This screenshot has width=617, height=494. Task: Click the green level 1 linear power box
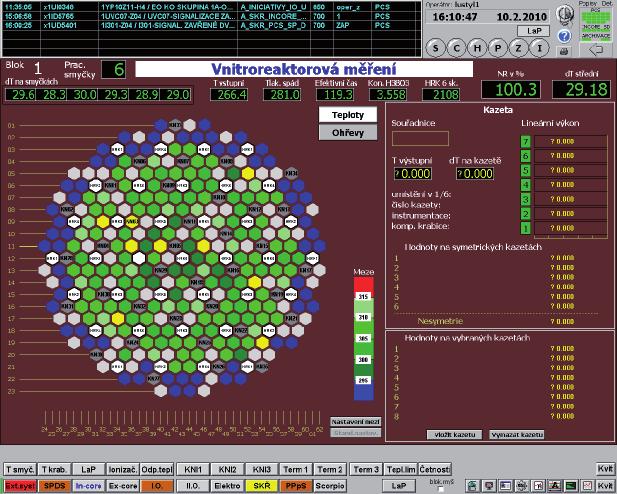click(x=525, y=228)
